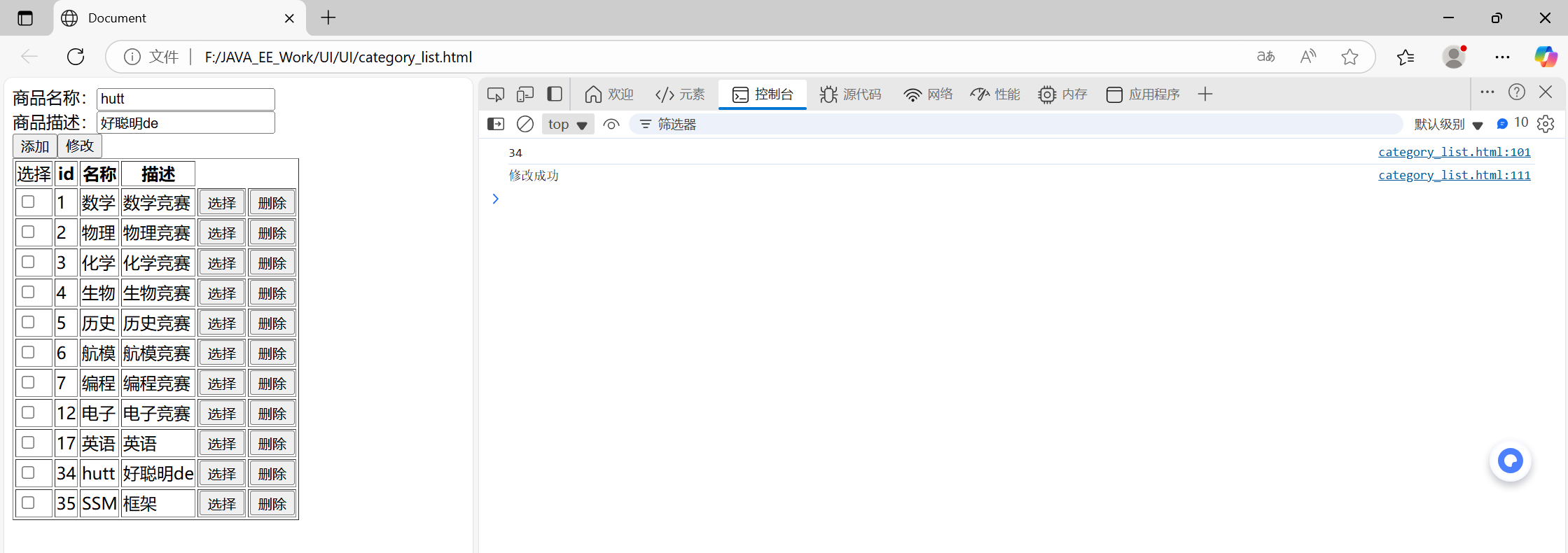Screen dimensions: 1568x553
Task: Switch to the 内存 tab
Action: (1062, 94)
